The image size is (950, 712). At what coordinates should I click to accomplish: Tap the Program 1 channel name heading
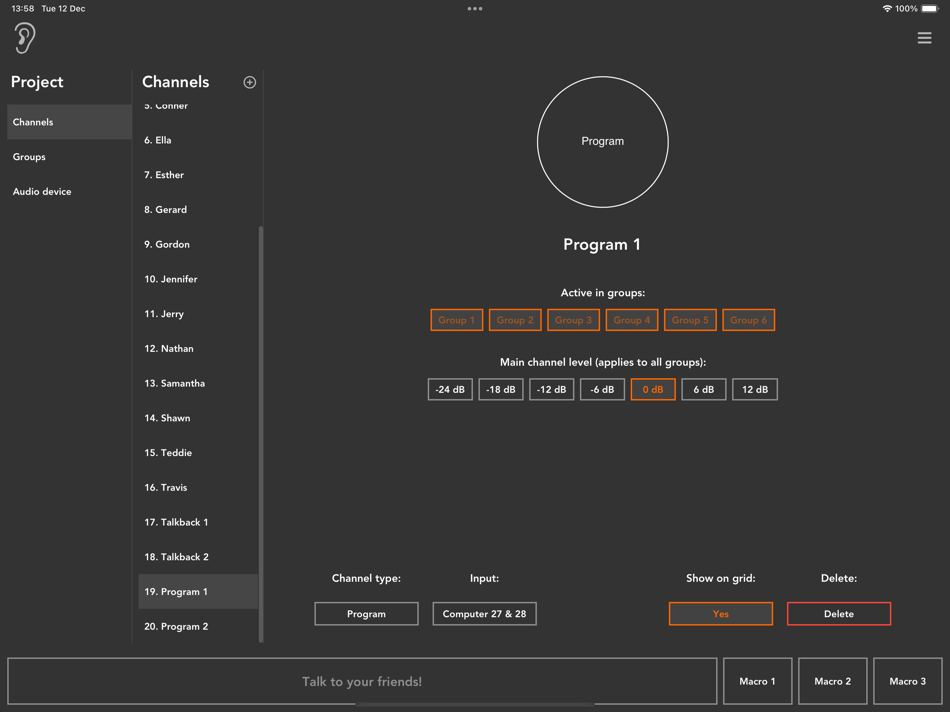(602, 244)
